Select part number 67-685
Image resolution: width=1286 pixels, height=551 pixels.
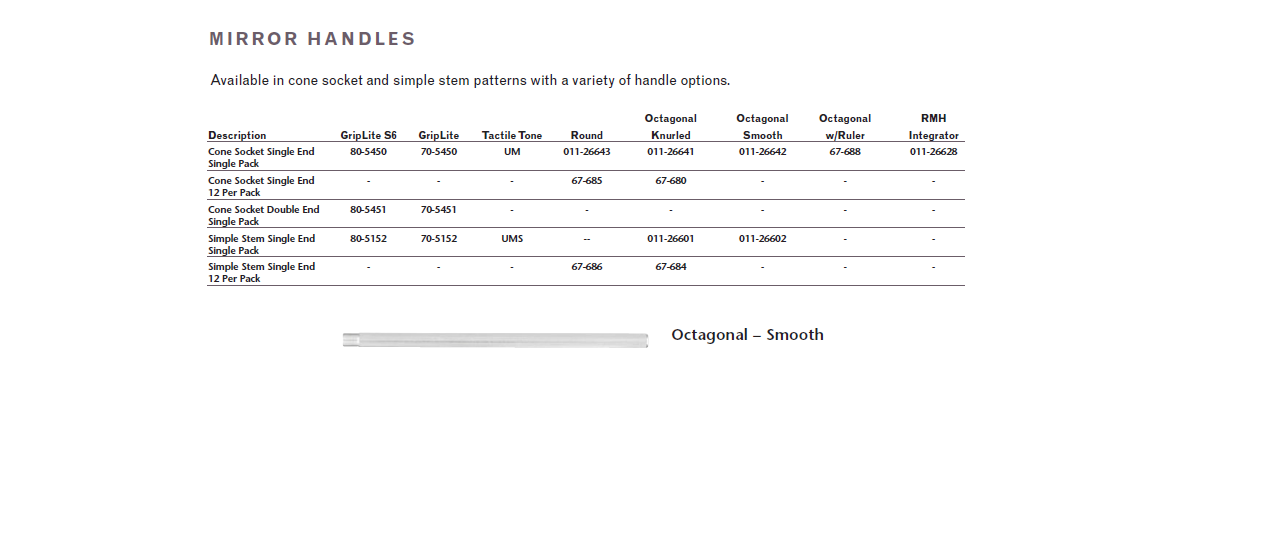point(586,181)
